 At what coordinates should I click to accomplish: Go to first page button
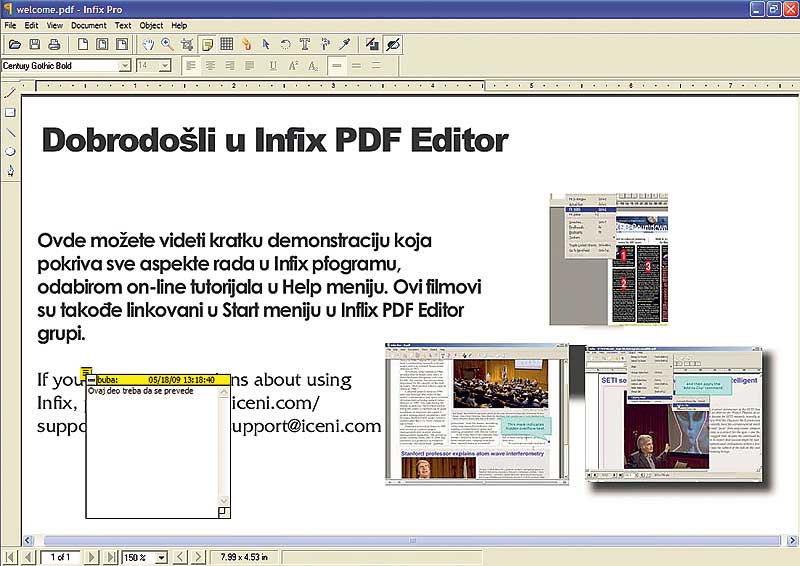point(10,557)
